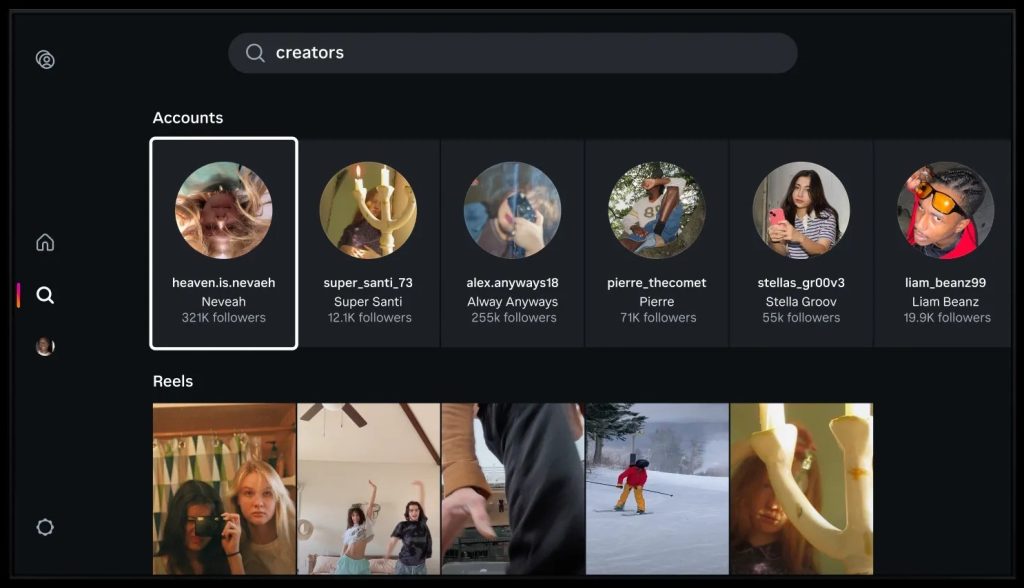Open your profile avatar in the sidebar

tap(45, 347)
